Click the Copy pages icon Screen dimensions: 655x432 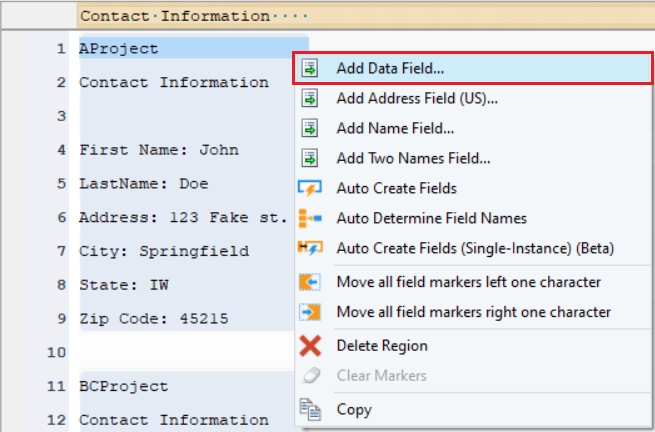(x=310, y=409)
